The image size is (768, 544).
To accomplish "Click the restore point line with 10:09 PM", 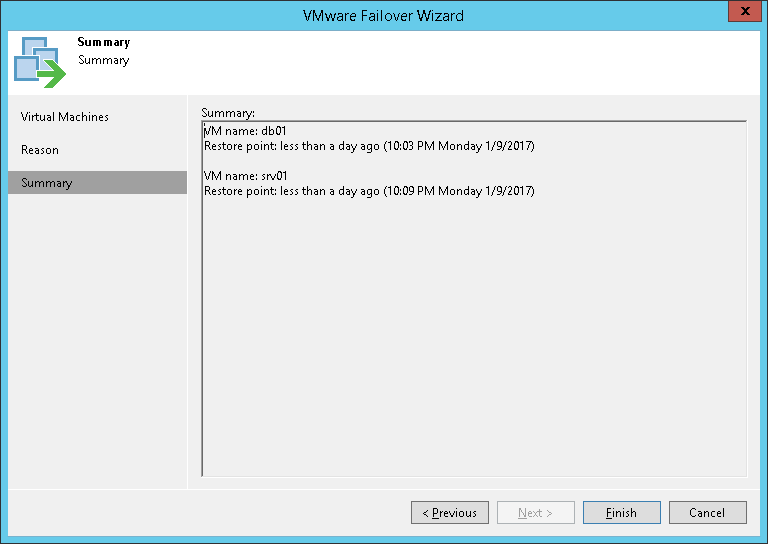I will (369, 191).
